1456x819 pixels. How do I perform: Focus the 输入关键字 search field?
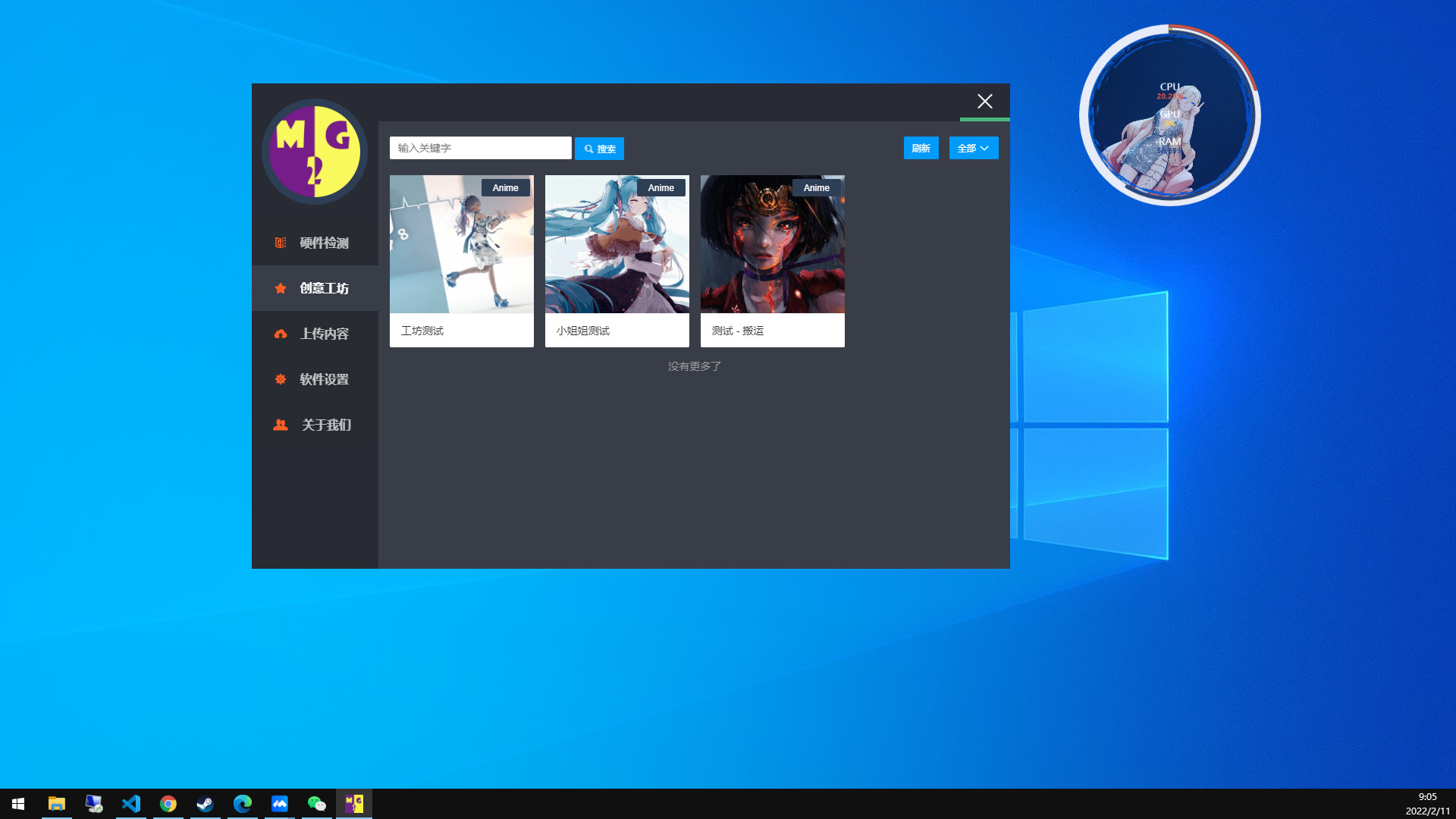coord(480,148)
